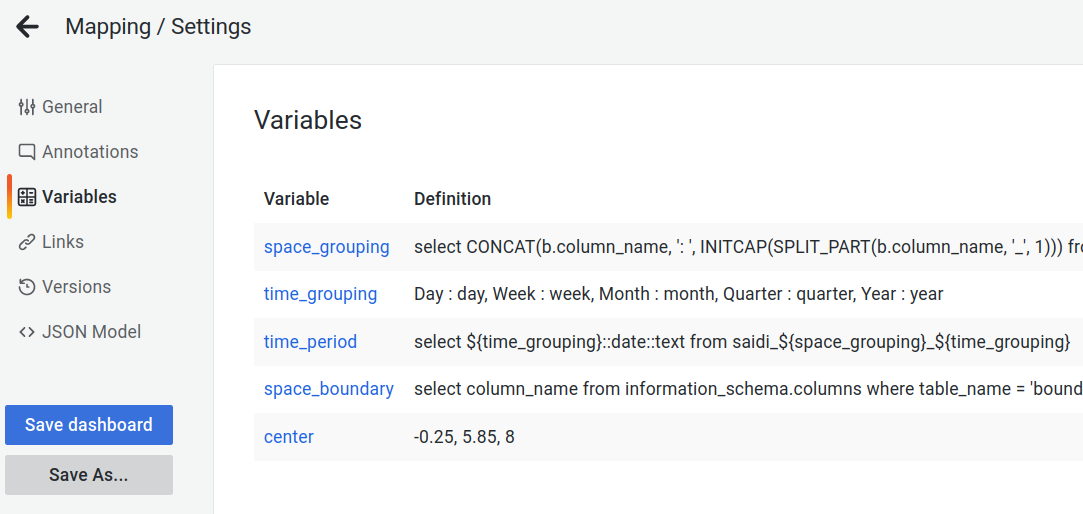The width and height of the screenshot is (1083, 514).
Task: Click the JSON Model code icon
Action: point(27,332)
